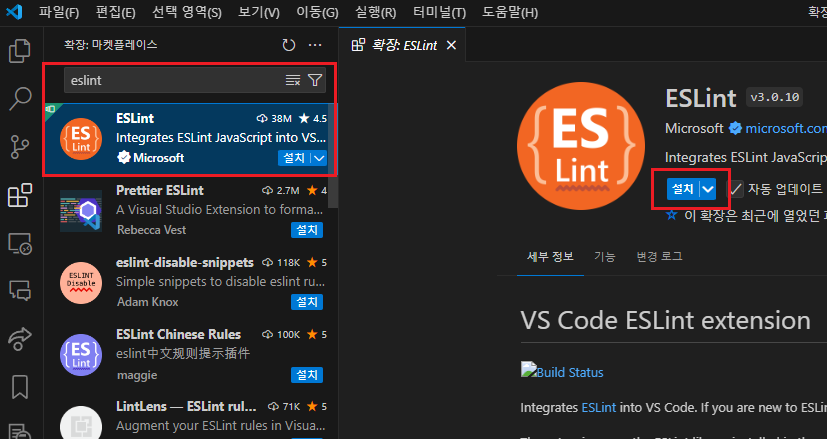Click the extension icon on ESLint tab
This screenshot has height=439, width=827.
point(358,45)
